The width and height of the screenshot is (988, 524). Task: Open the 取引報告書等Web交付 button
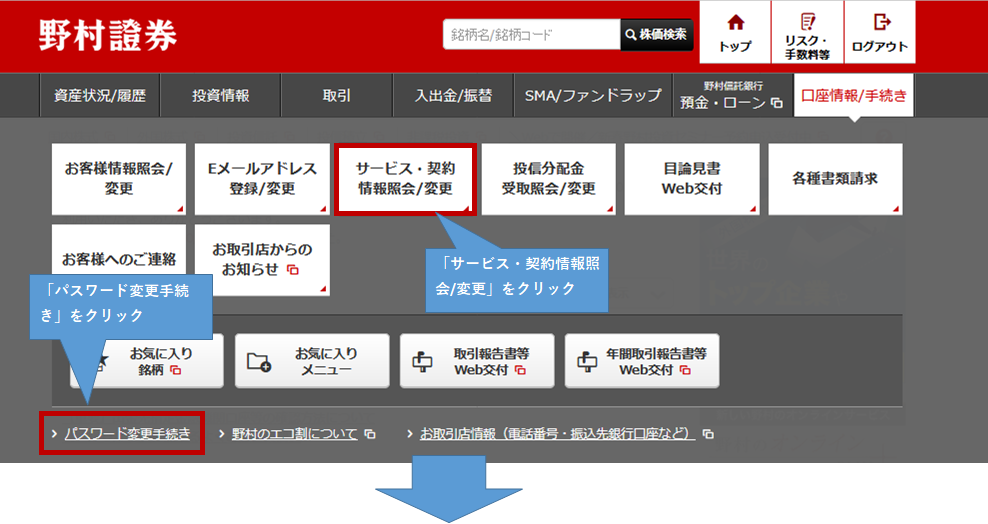tap(477, 361)
